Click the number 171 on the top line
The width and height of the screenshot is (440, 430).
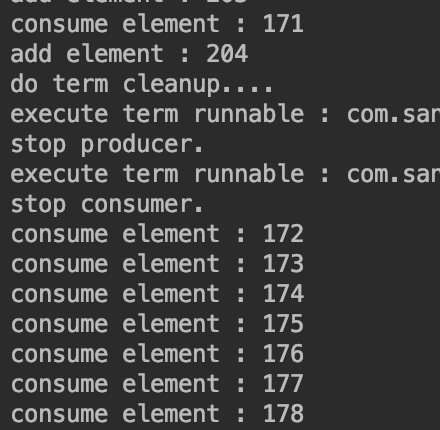283,24
